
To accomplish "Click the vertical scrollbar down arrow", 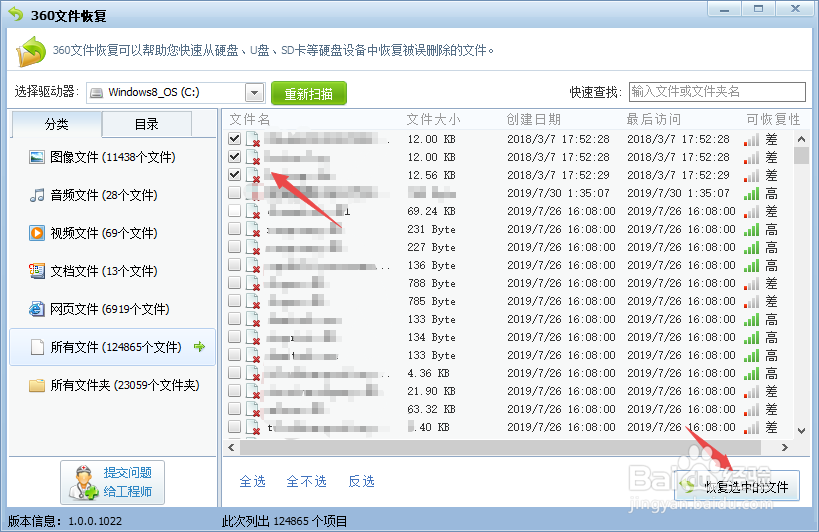I will 801,431.
